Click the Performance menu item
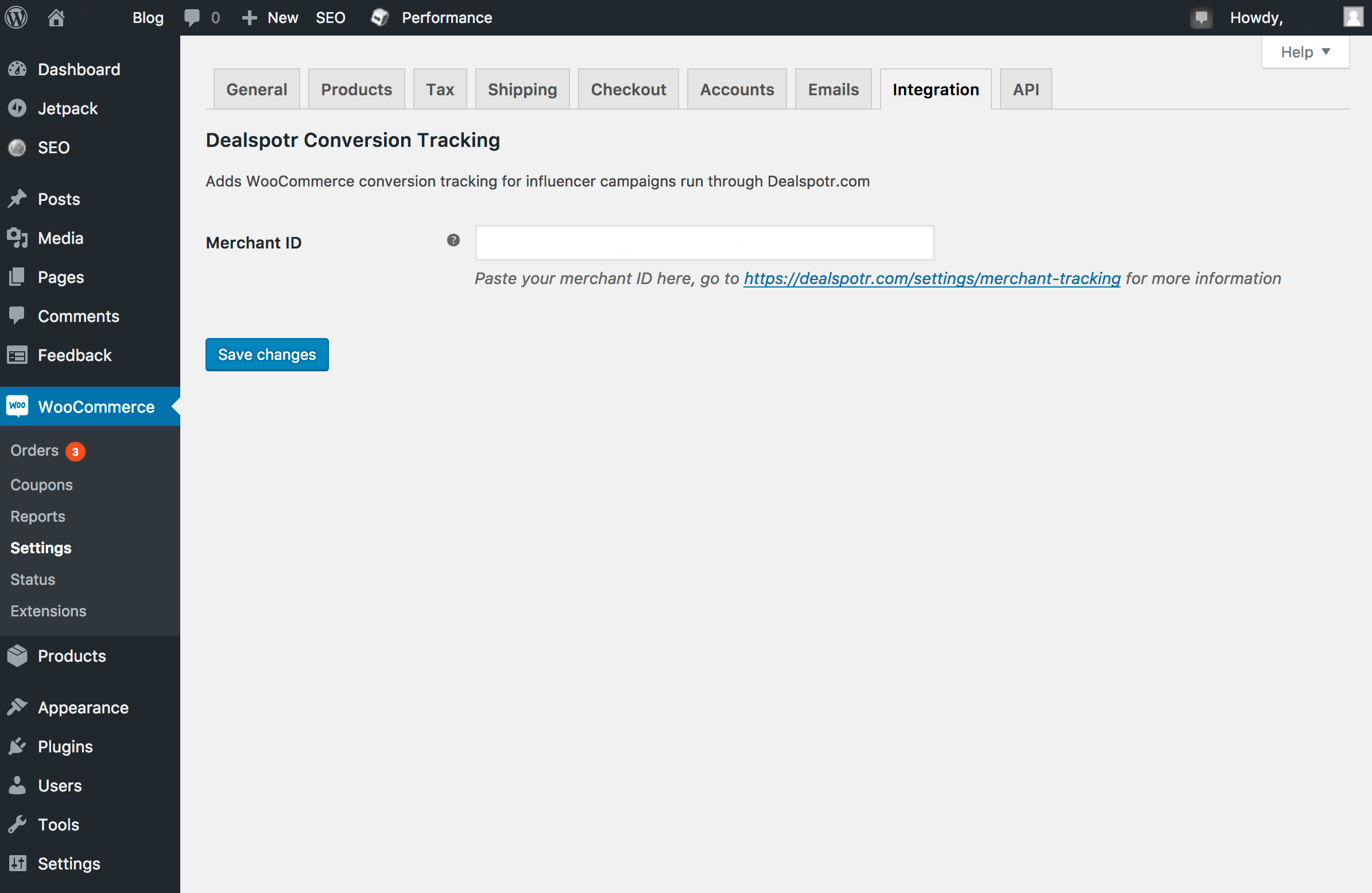This screenshot has width=1372, height=893. [446, 17]
